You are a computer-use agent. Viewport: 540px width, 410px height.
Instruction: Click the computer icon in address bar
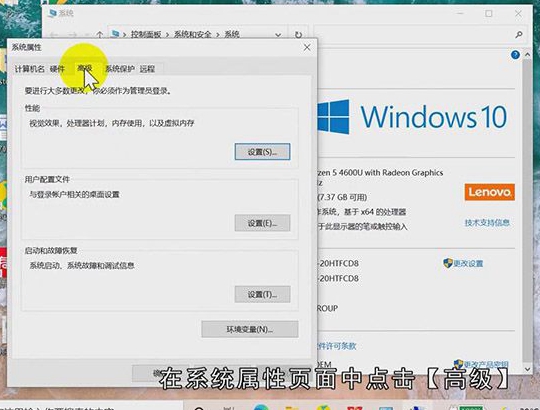[x=116, y=34]
